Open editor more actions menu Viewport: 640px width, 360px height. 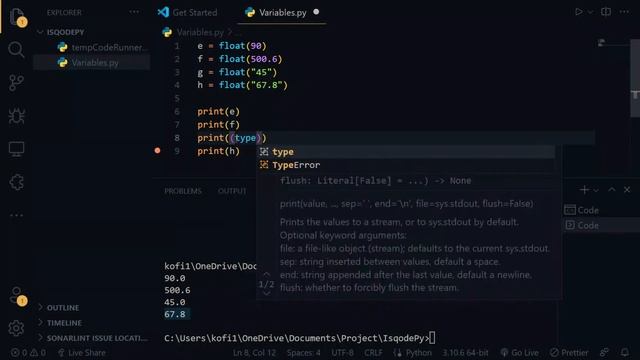point(624,12)
